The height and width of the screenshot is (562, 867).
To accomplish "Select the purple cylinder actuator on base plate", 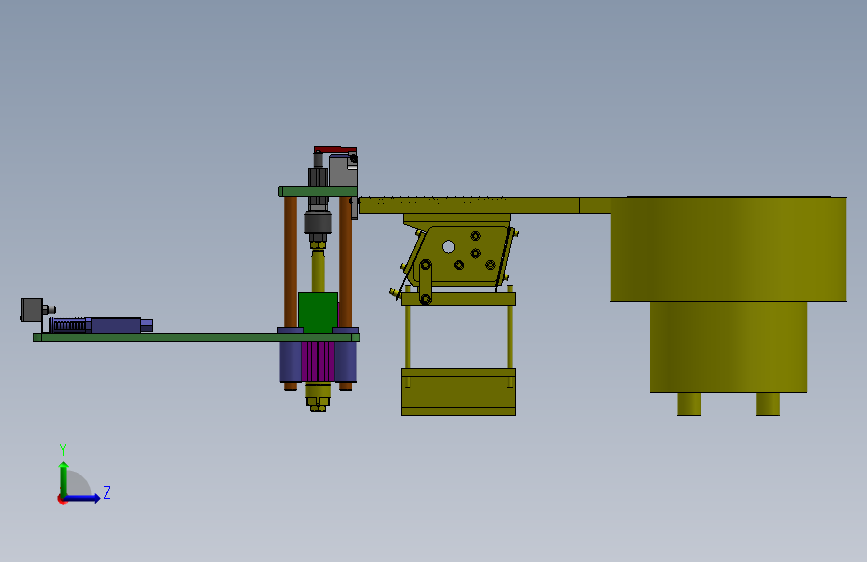I will pos(101,325).
